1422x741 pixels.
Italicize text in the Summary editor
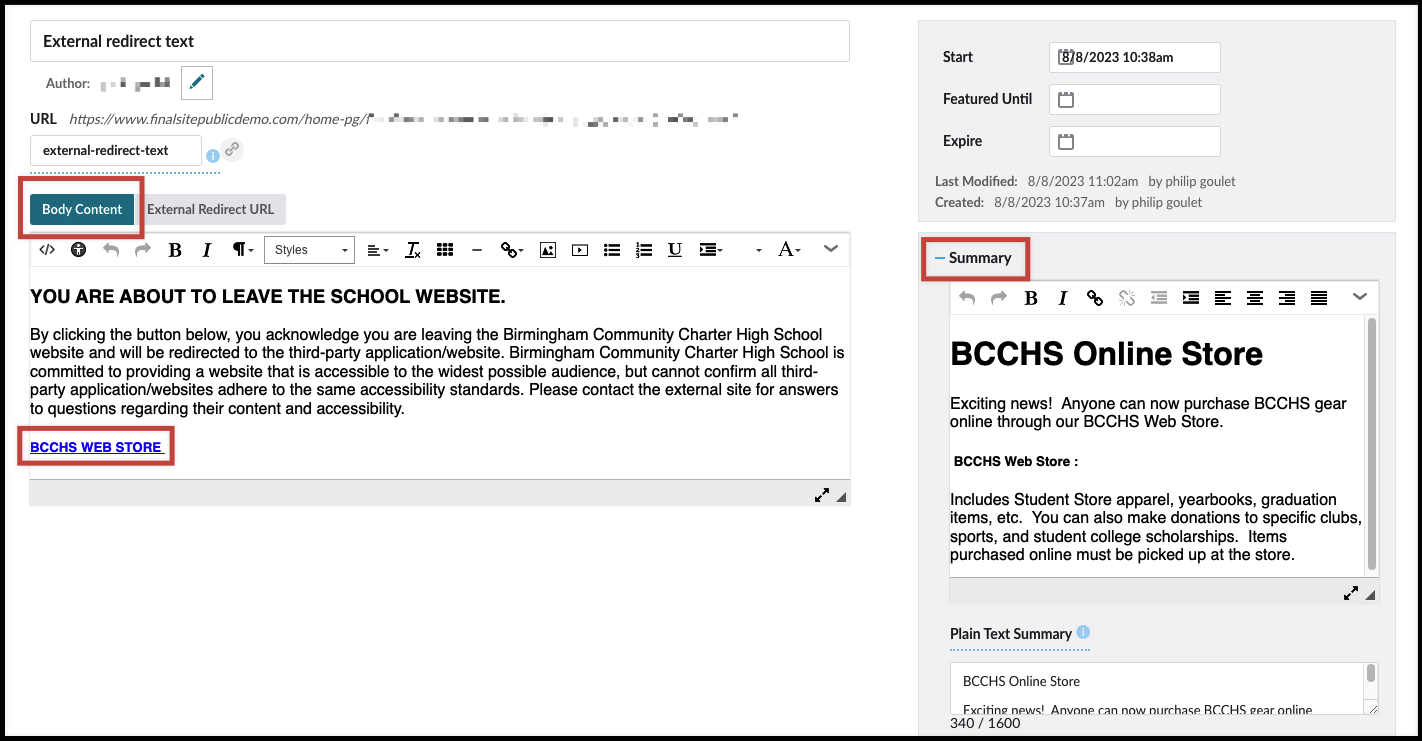(1063, 298)
